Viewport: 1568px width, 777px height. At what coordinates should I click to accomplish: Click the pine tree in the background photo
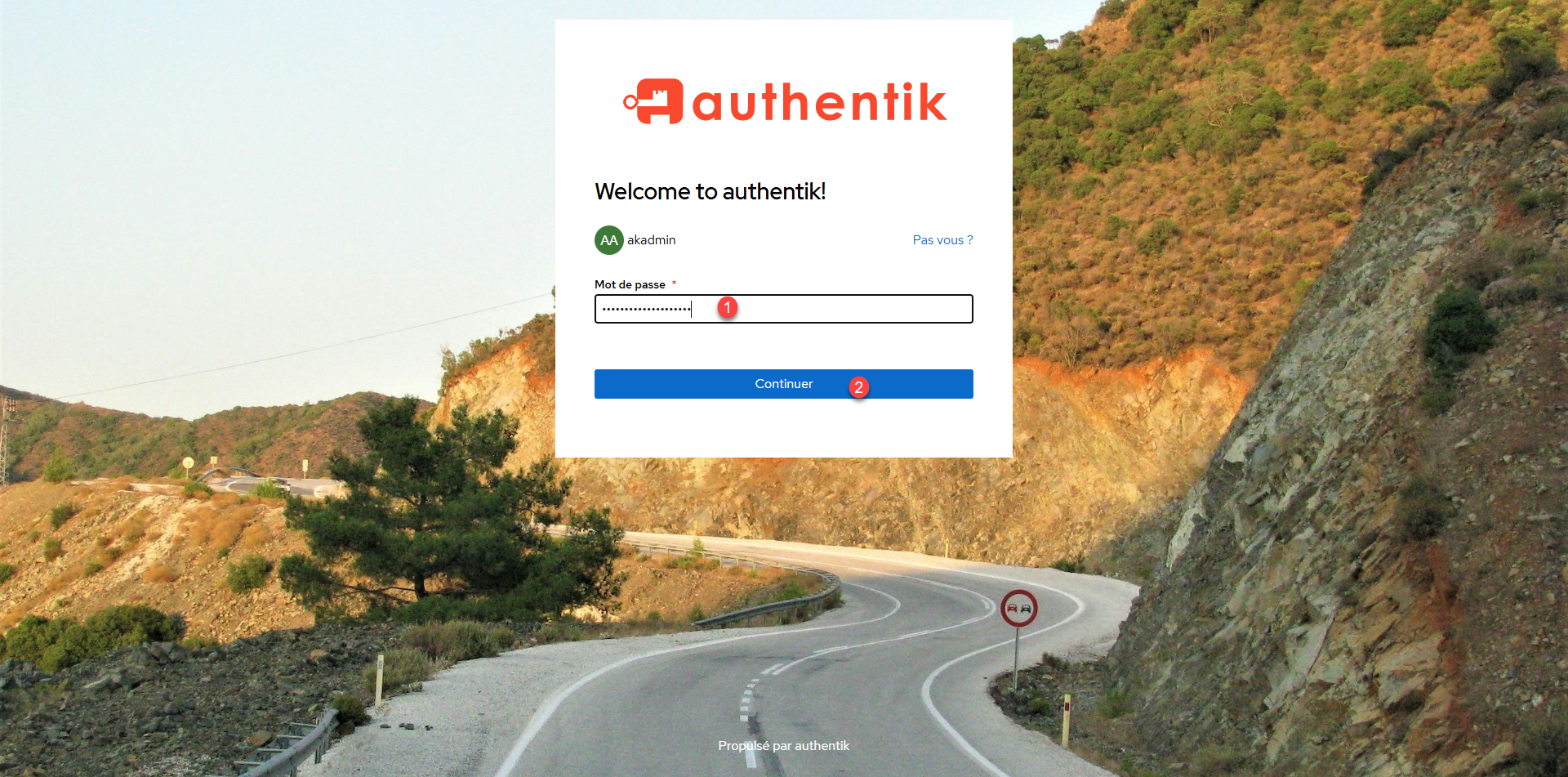pyautogui.click(x=441, y=507)
